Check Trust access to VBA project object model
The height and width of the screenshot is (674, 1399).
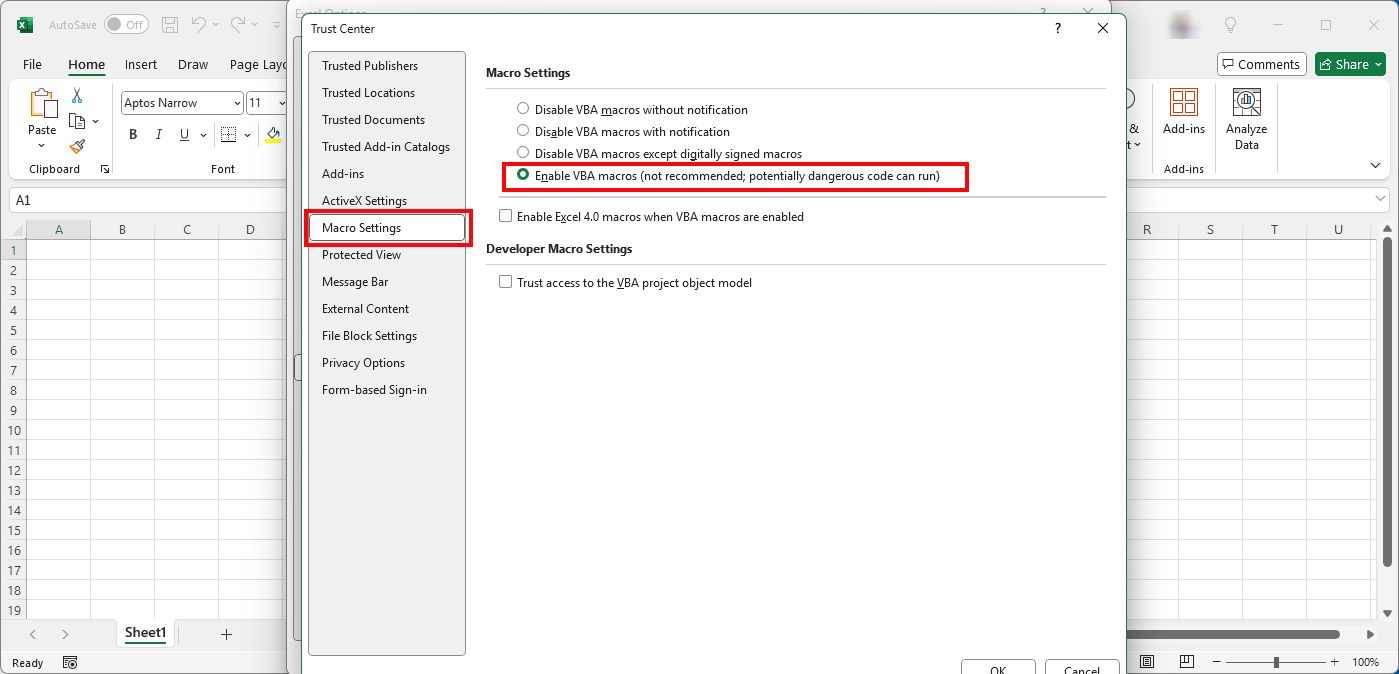point(506,282)
